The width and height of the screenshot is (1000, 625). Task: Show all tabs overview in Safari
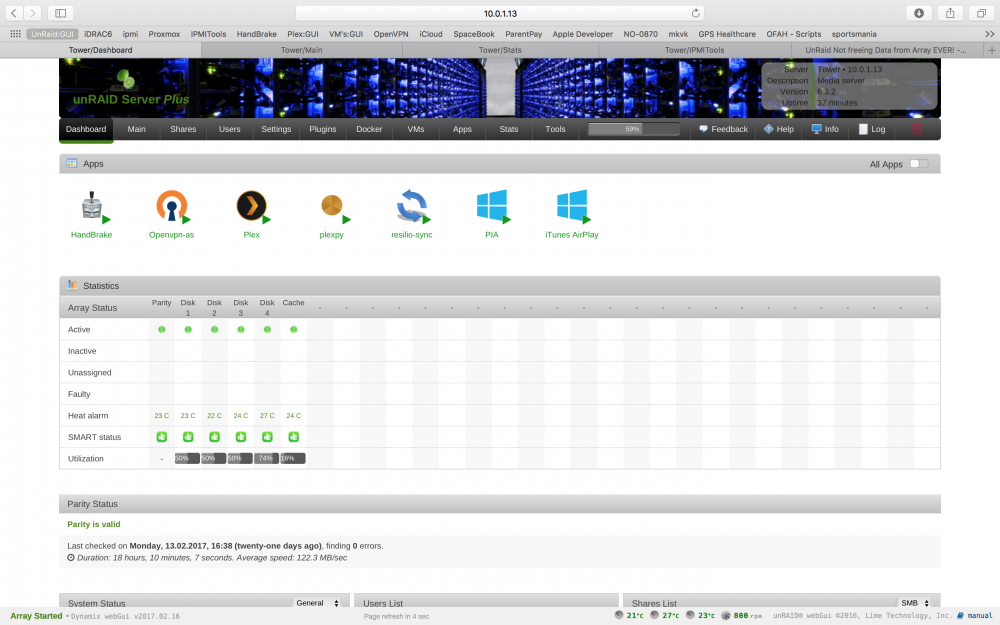982,13
